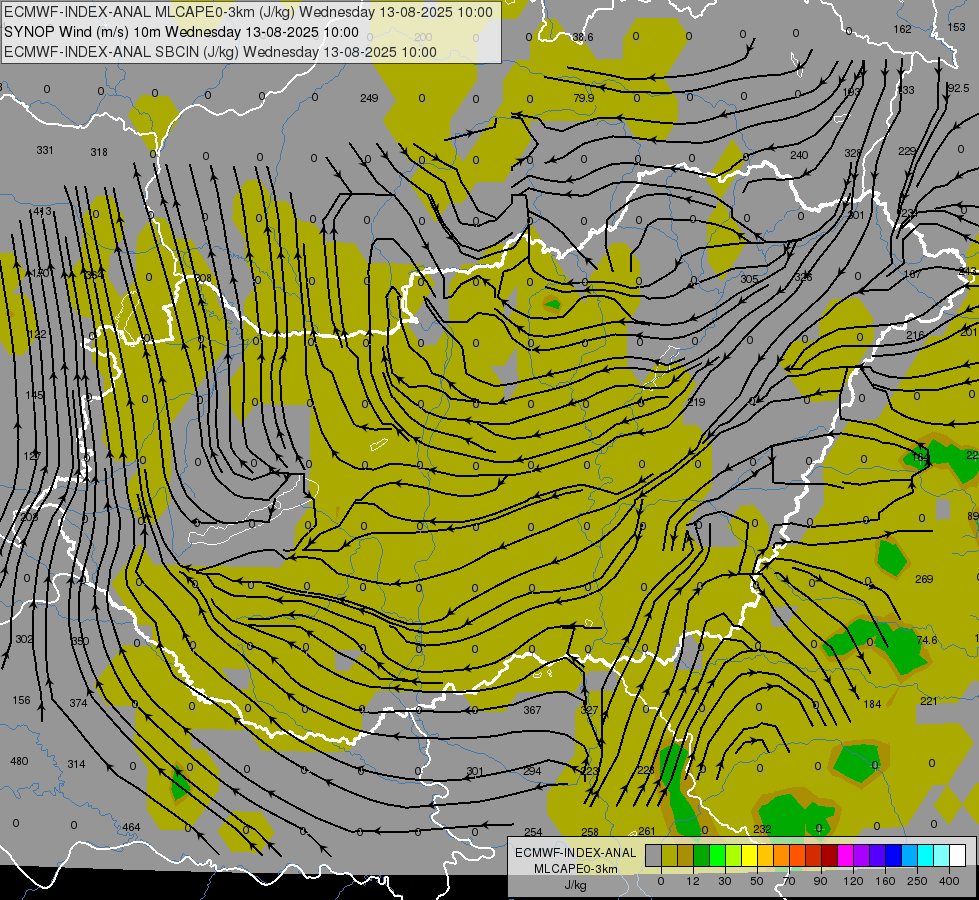The width and height of the screenshot is (979, 900).
Task: Click the map value 219
Action: [696, 402]
